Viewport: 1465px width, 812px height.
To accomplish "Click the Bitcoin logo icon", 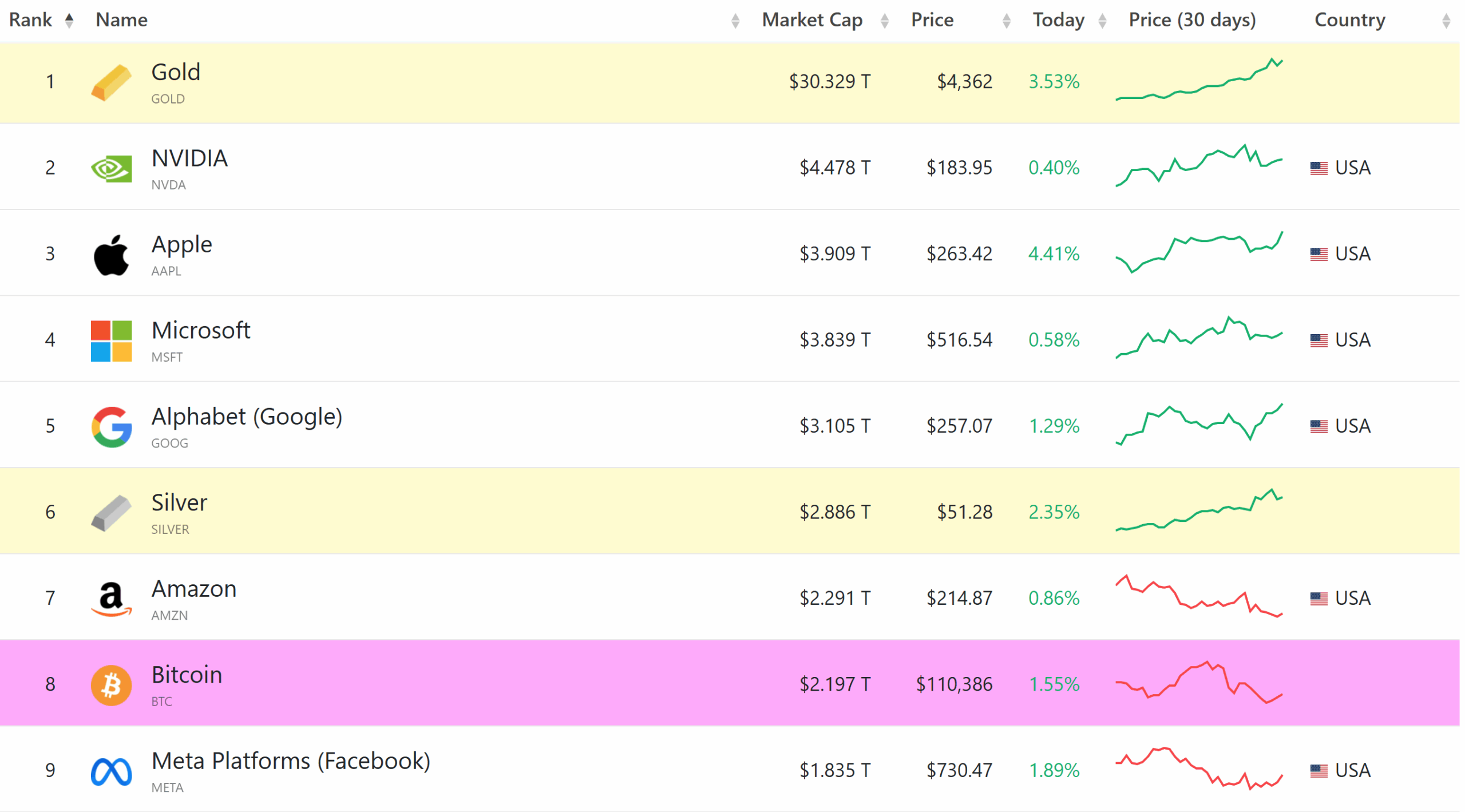I will pyautogui.click(x=111, y=685).
